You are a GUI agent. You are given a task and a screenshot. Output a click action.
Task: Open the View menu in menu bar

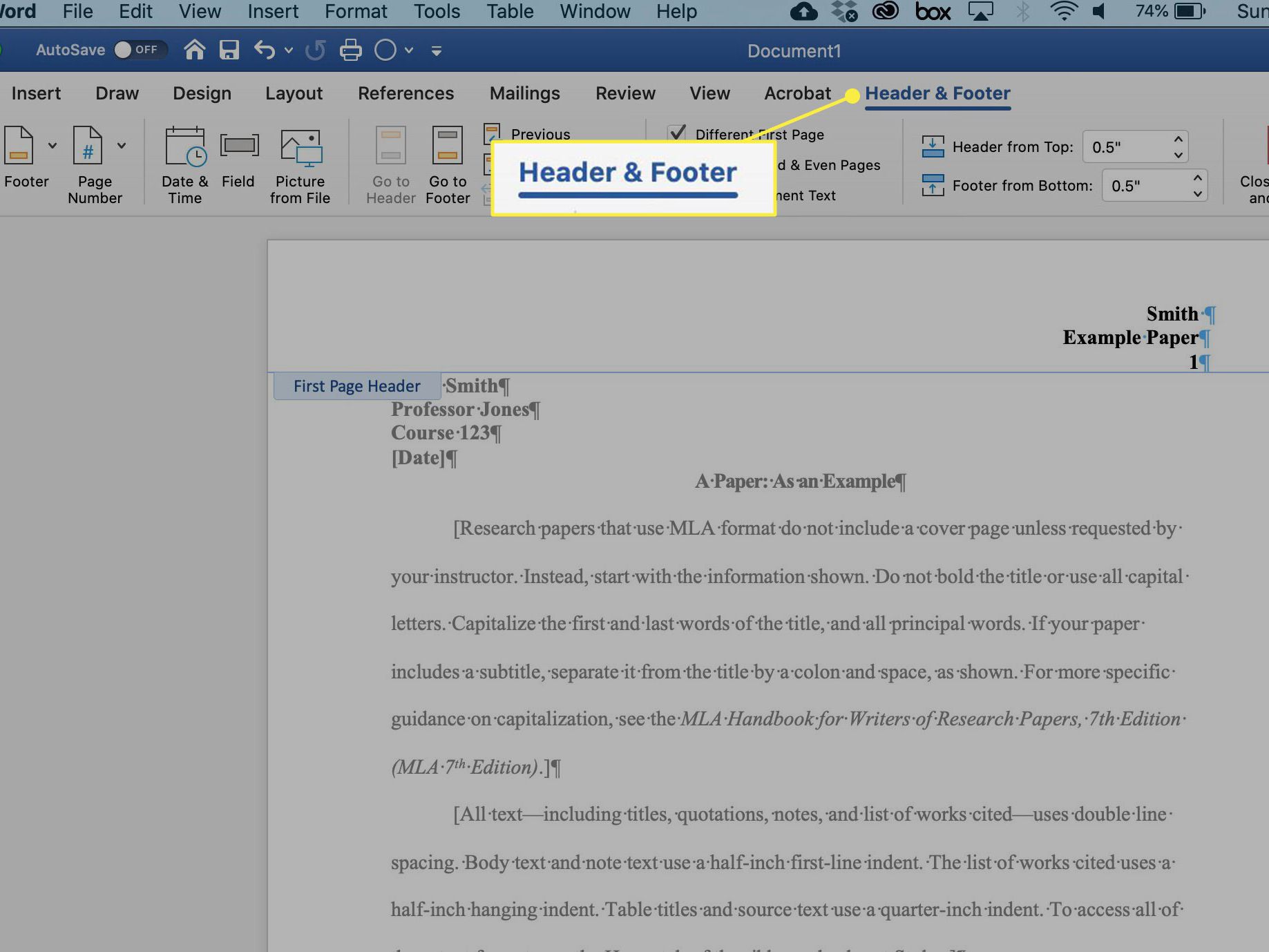pyautogui.click(x=200, y=12)
